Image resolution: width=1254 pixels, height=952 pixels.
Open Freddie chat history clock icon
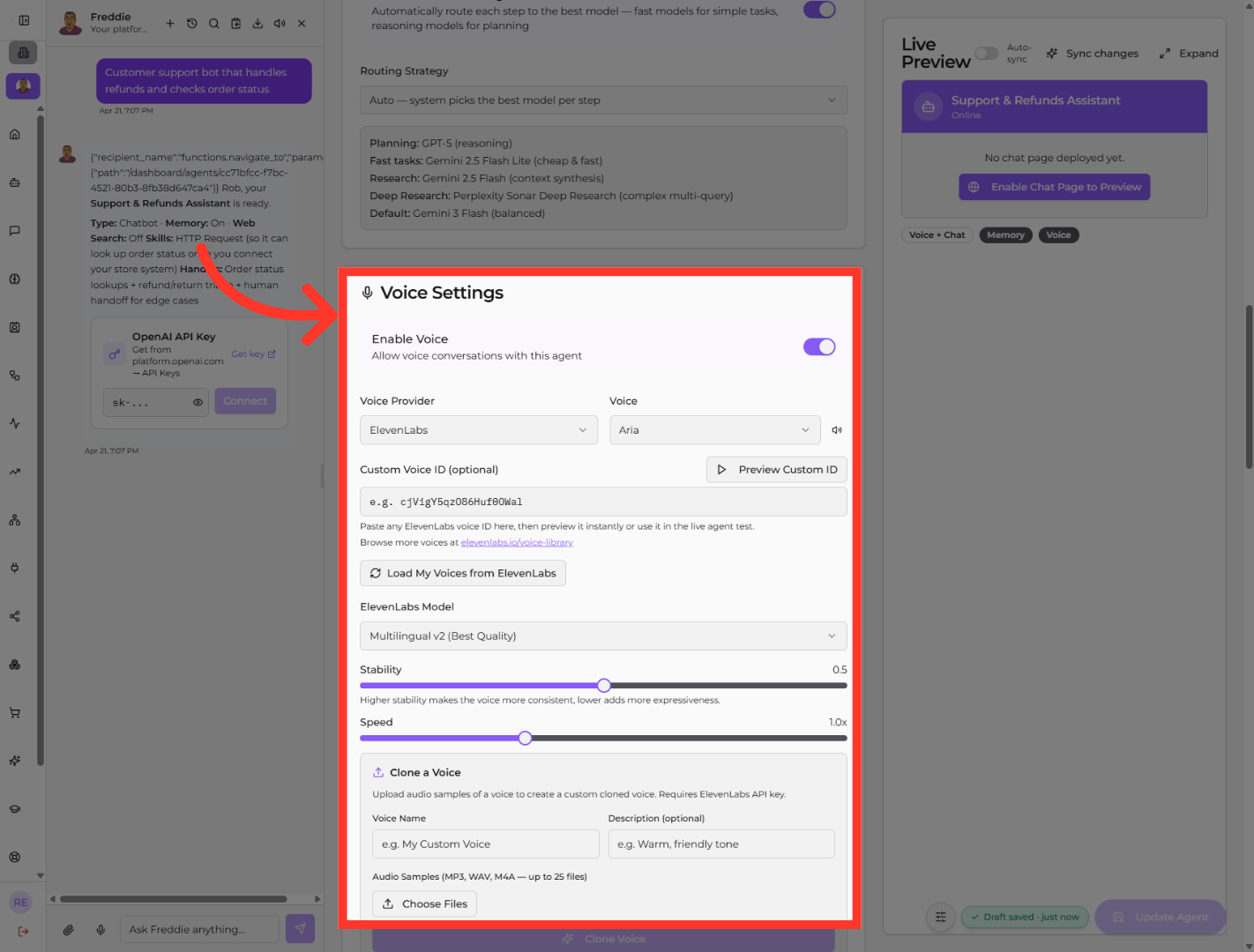tap(192, 24)
